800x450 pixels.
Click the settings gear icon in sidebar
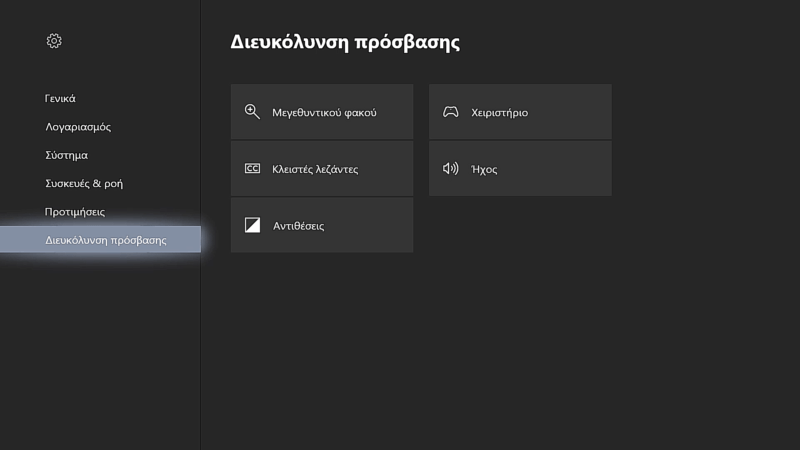54,41
